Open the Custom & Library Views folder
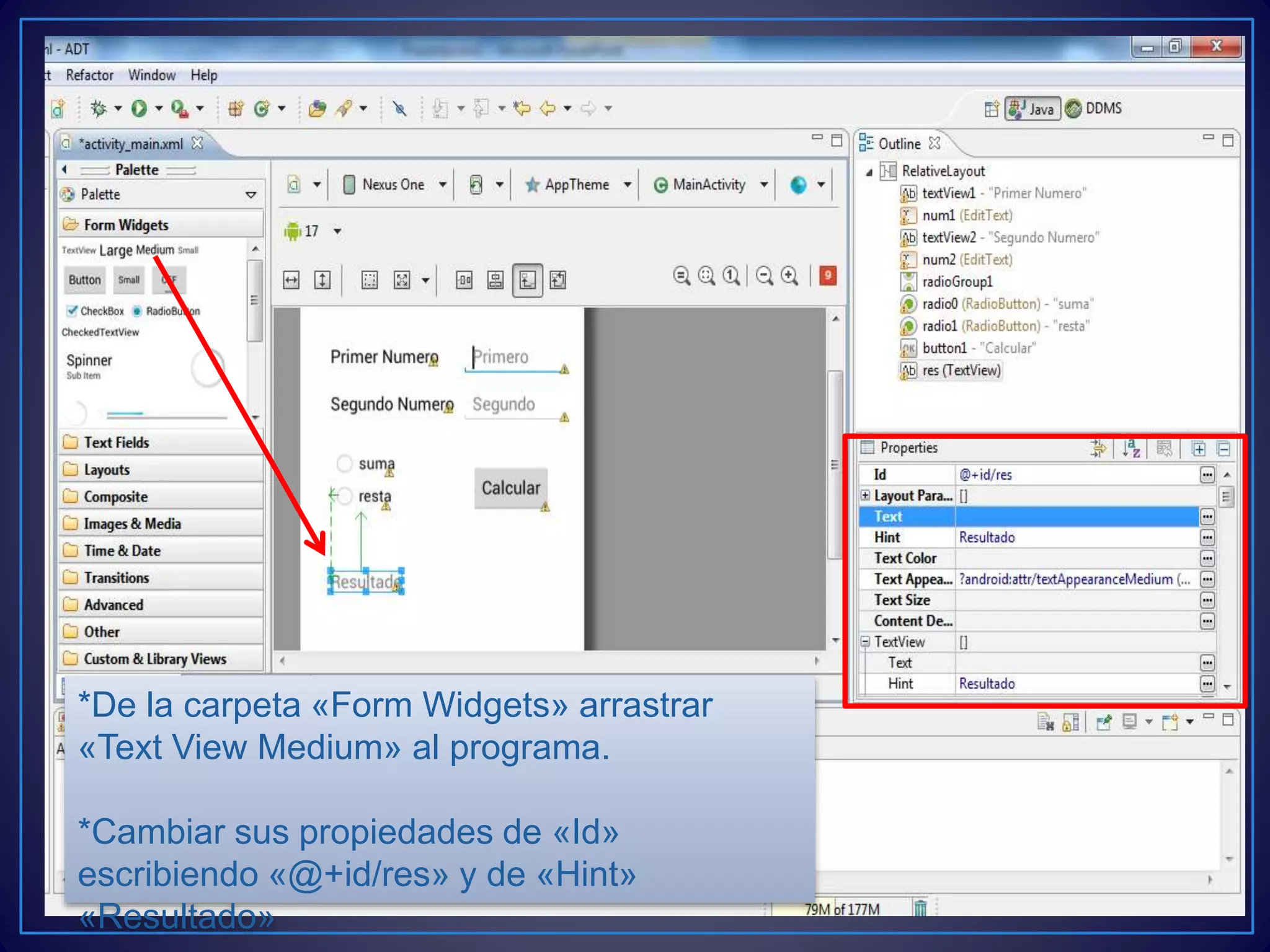1270x952 pixels. pyautogui.click(x=161, y=659)
